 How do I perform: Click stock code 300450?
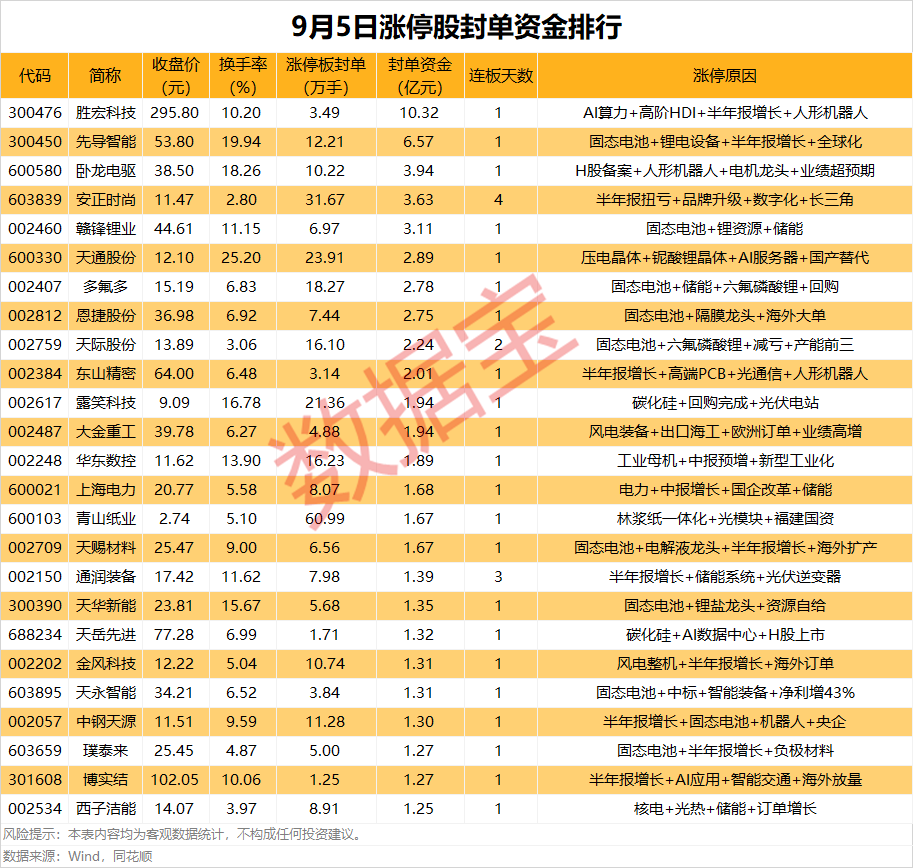(x=35, y=142)
